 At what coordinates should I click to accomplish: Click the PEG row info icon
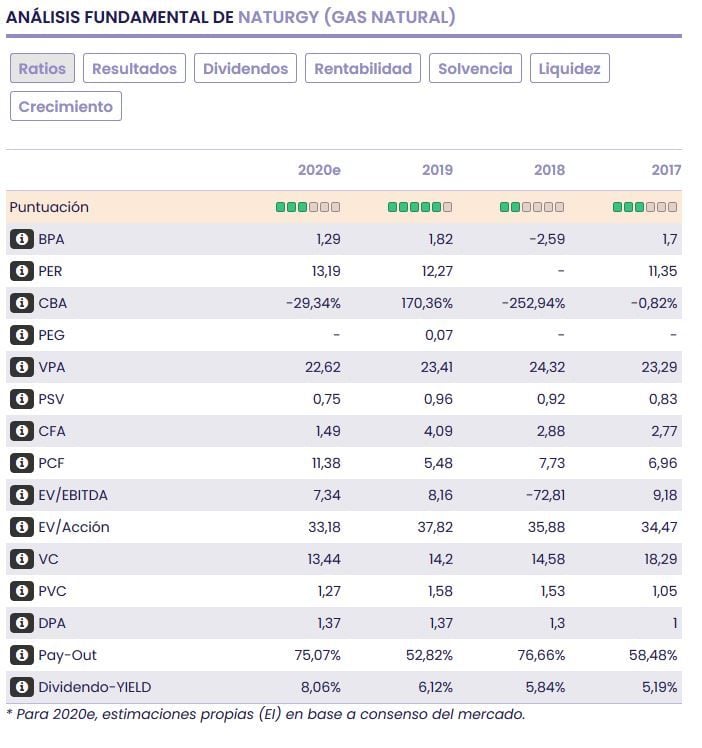(x=21, y=335)
